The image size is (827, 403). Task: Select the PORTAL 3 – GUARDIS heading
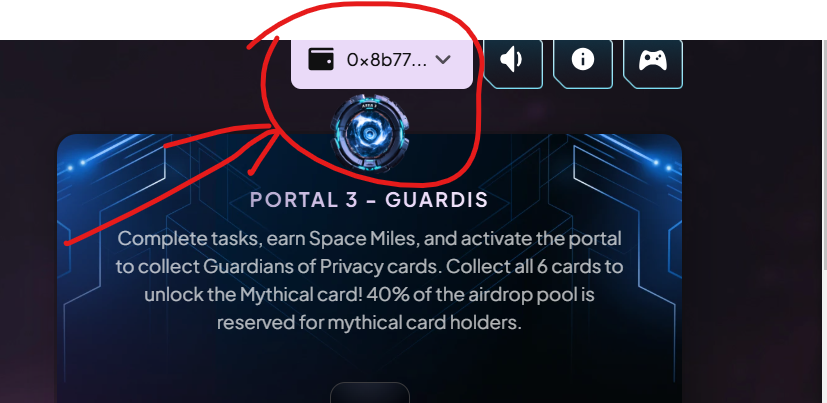(369, 200)
